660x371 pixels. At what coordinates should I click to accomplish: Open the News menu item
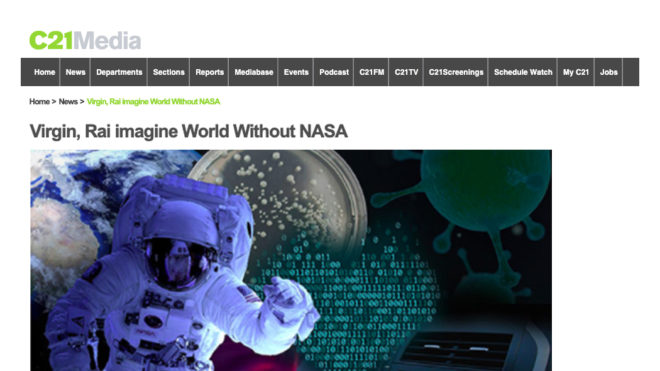click(x=75, y=72)
